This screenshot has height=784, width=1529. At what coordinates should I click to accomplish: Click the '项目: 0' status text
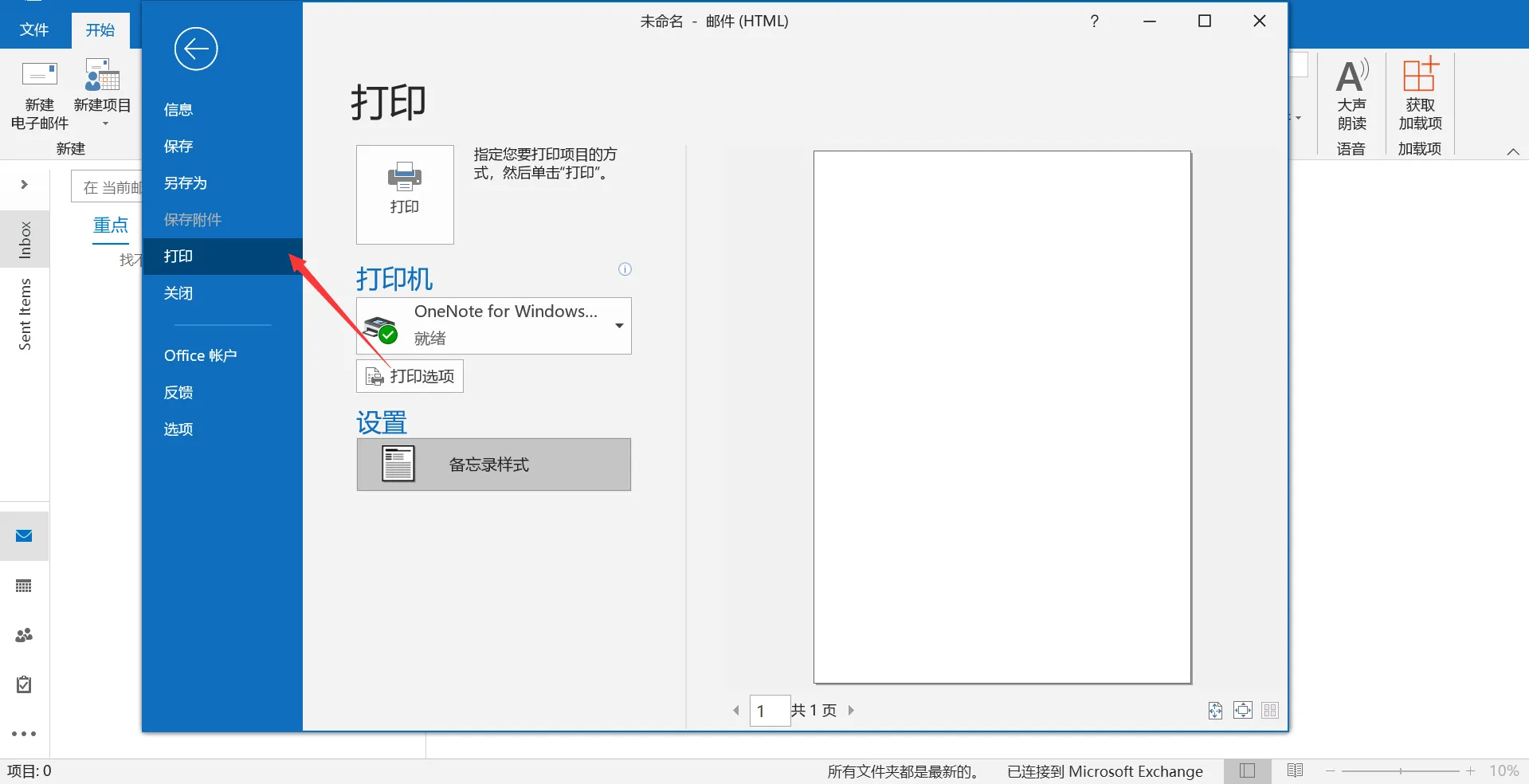click(29, 771)
